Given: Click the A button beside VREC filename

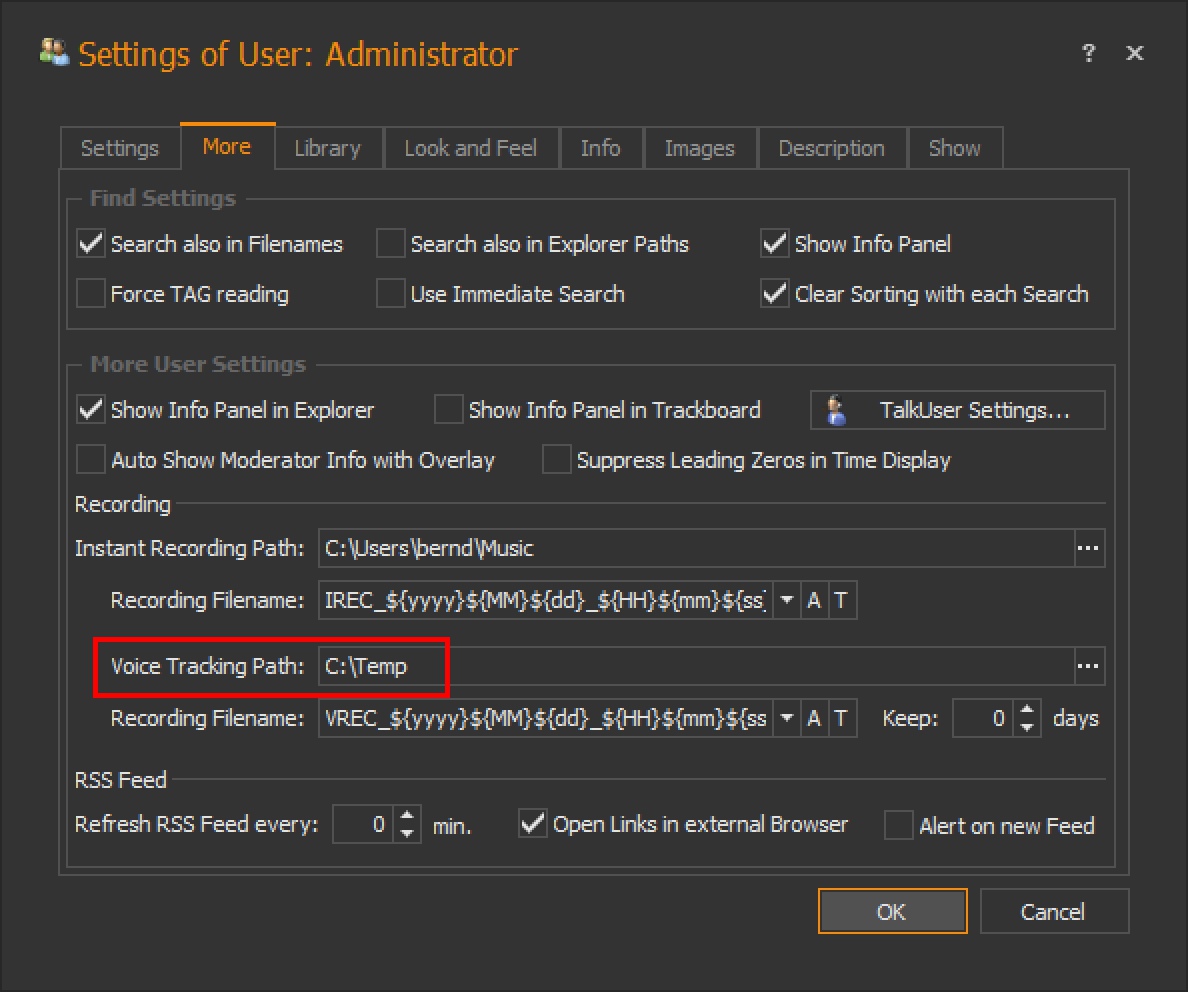Looking at the screenshot, I should pyautogui.click(x=814, y=718).
